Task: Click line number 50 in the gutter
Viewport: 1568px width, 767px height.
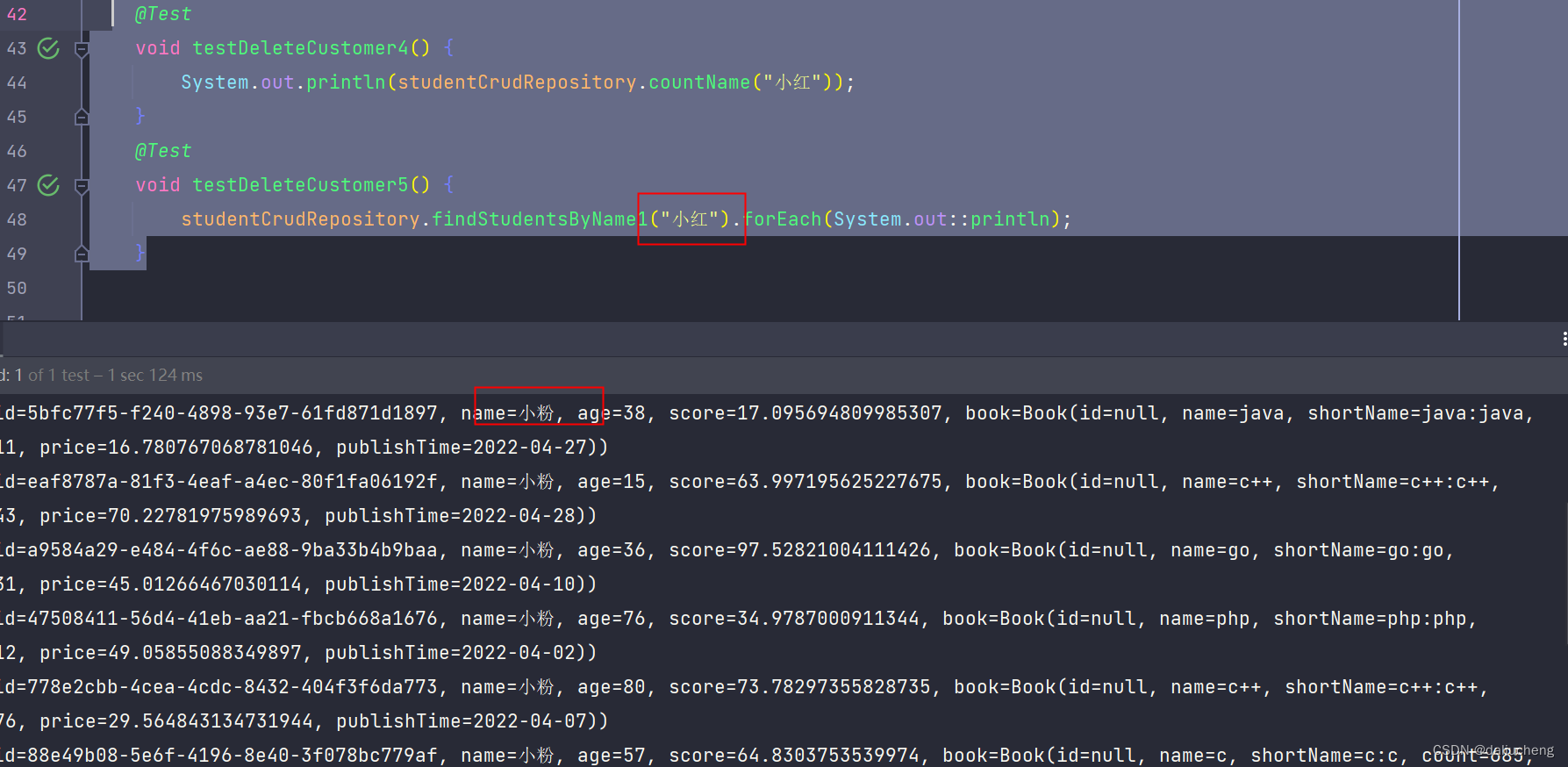Action: [x=17, y=288]
